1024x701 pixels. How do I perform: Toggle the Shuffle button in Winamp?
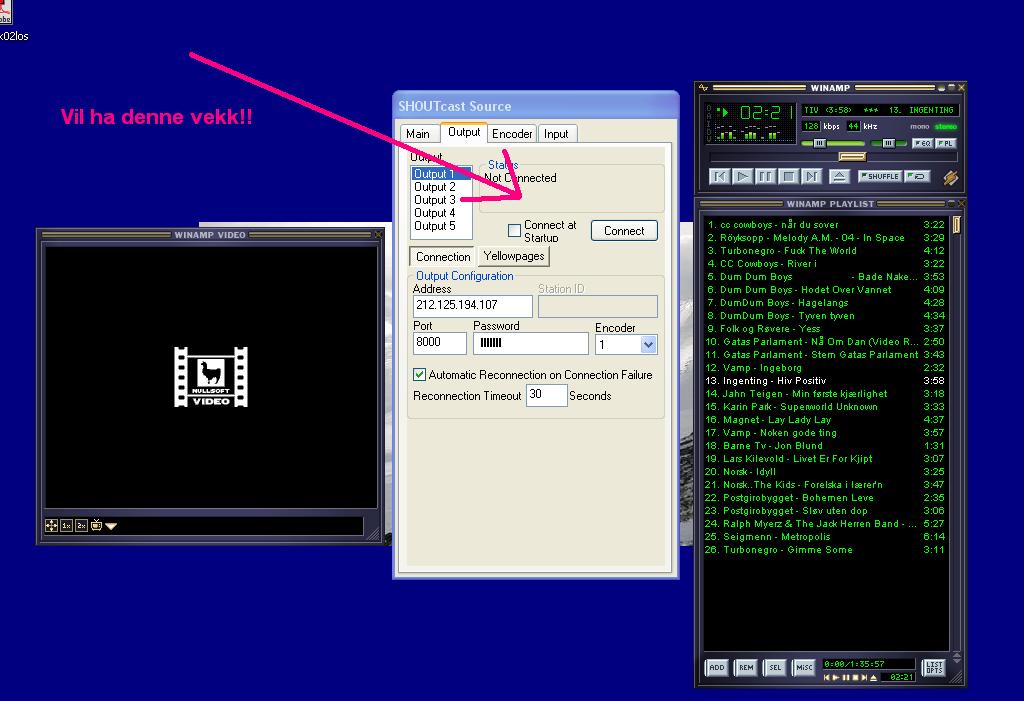tap(880, 176)
